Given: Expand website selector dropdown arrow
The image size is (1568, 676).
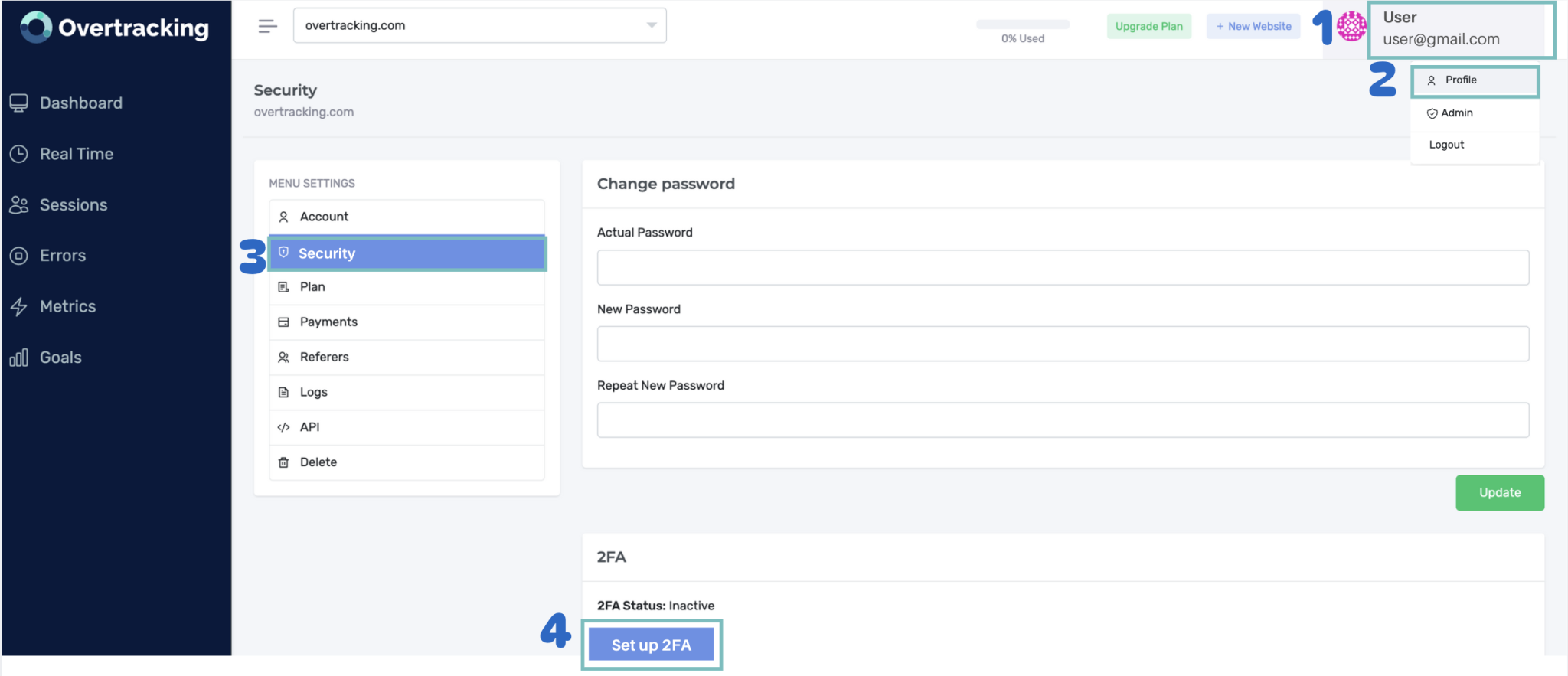Looking at the screenshot, I should pos(651,25).
